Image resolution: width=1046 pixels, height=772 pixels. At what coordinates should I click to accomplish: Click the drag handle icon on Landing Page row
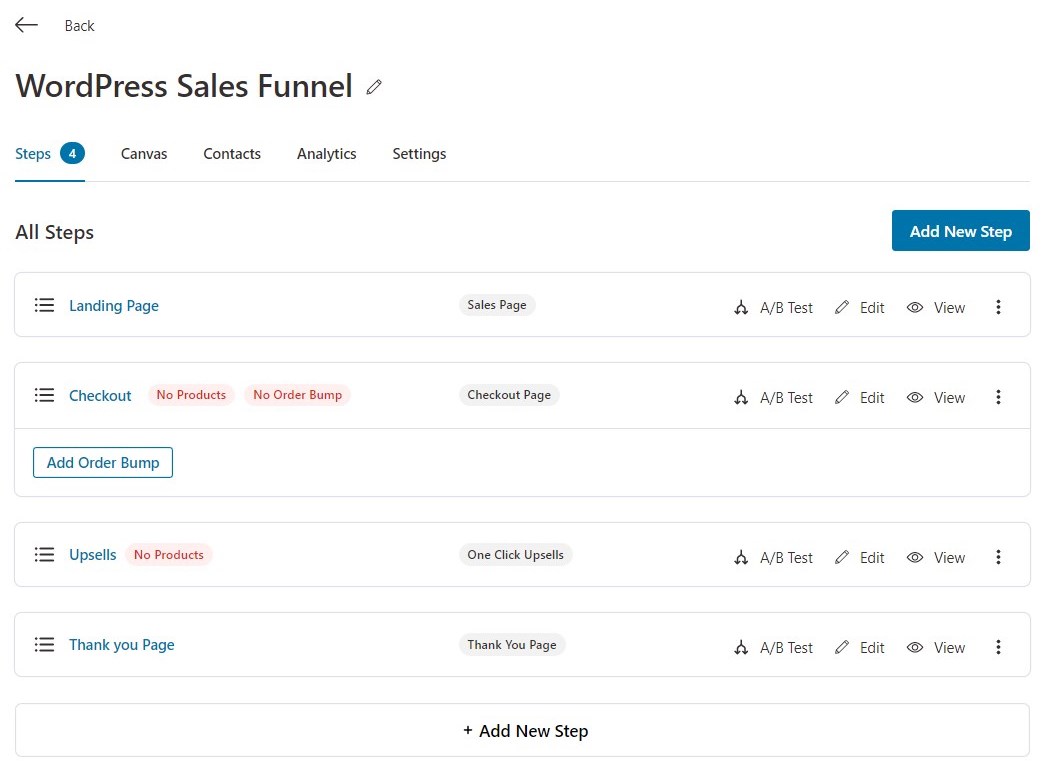click(44, 306)
